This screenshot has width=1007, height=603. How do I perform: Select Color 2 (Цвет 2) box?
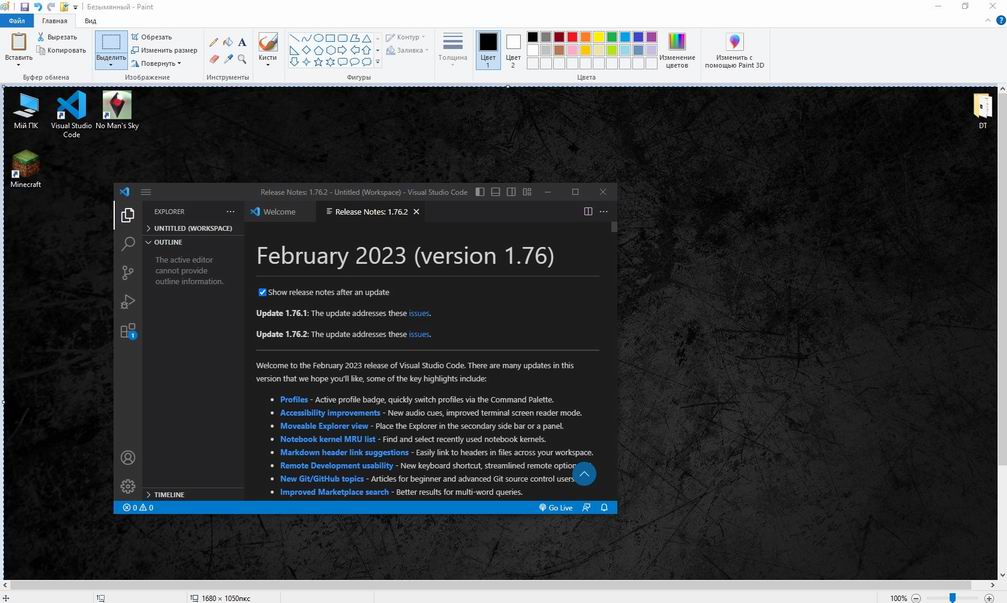click(x=513, y=49)
